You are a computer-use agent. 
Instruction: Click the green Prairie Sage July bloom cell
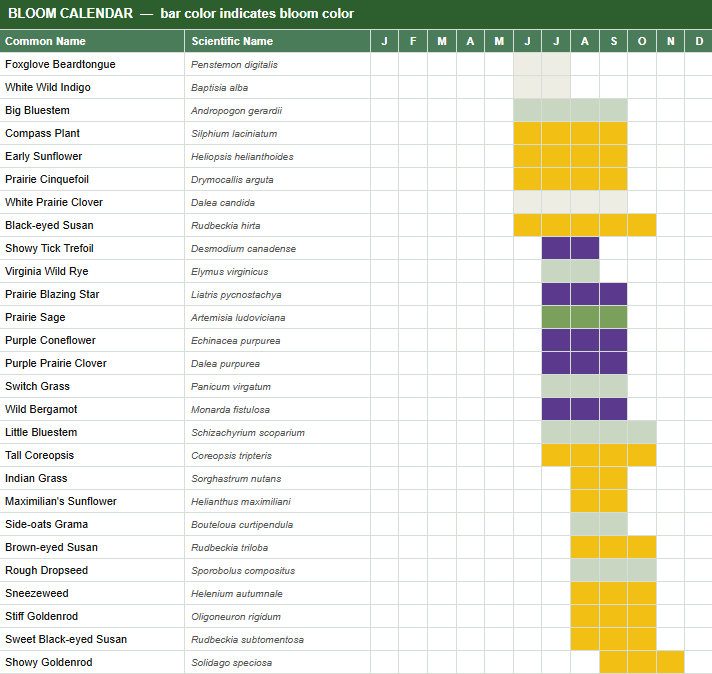[x=556, y=317]
